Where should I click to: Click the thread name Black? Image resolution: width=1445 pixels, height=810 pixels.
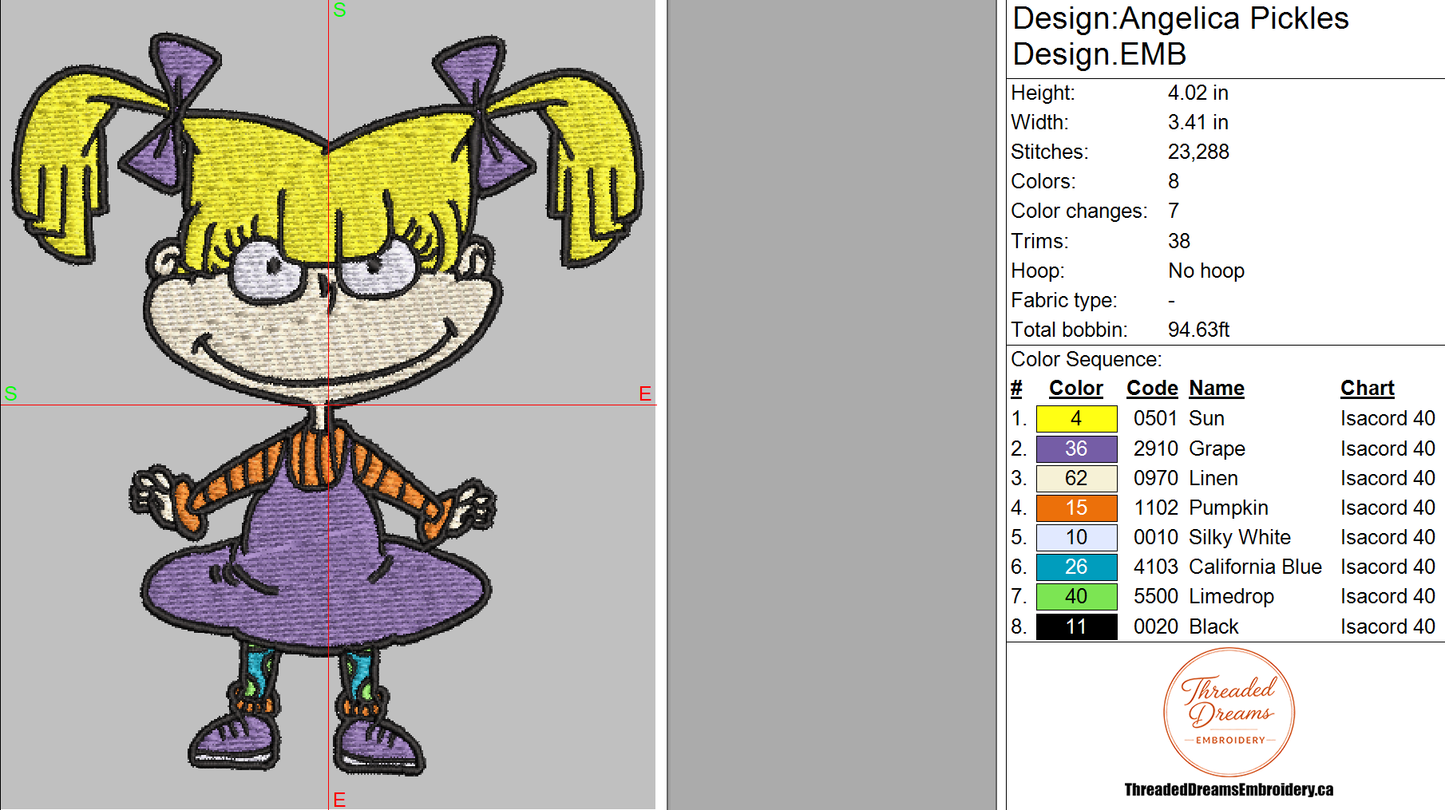(1214, 627)
